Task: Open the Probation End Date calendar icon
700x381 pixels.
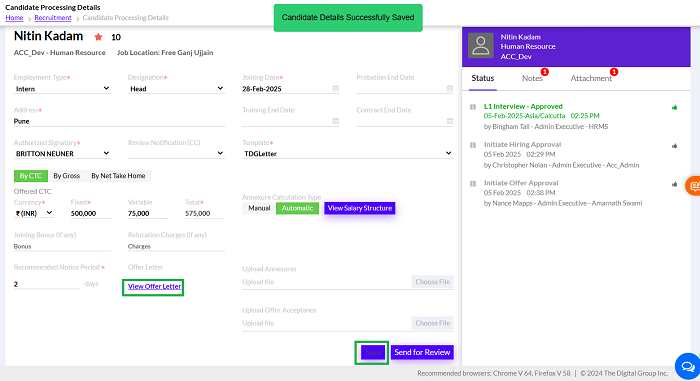Action: coord(450,88)
